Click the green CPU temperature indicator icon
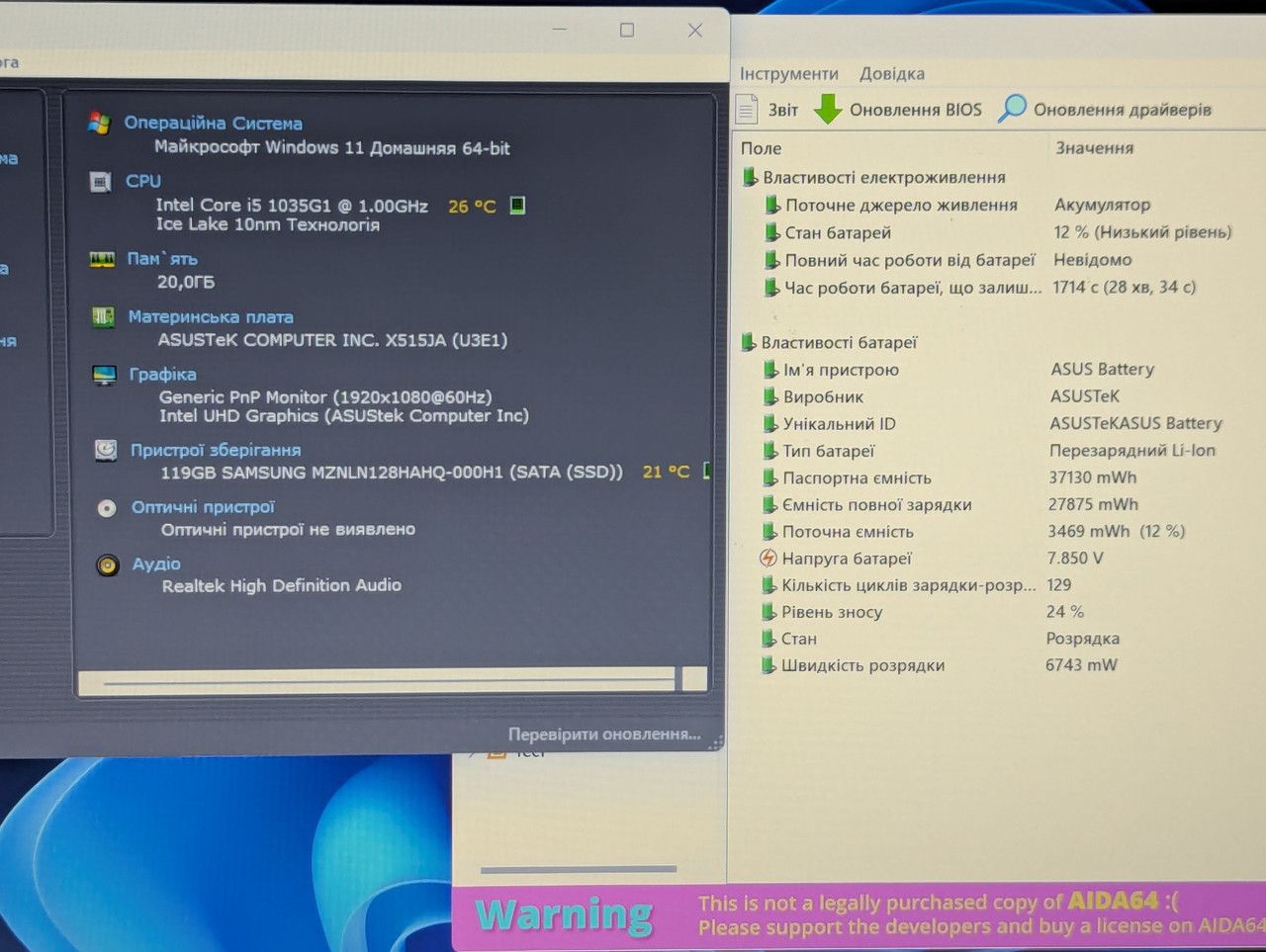Image resolution: width=1266 pixels, height=952 pixels. [517, 206]
